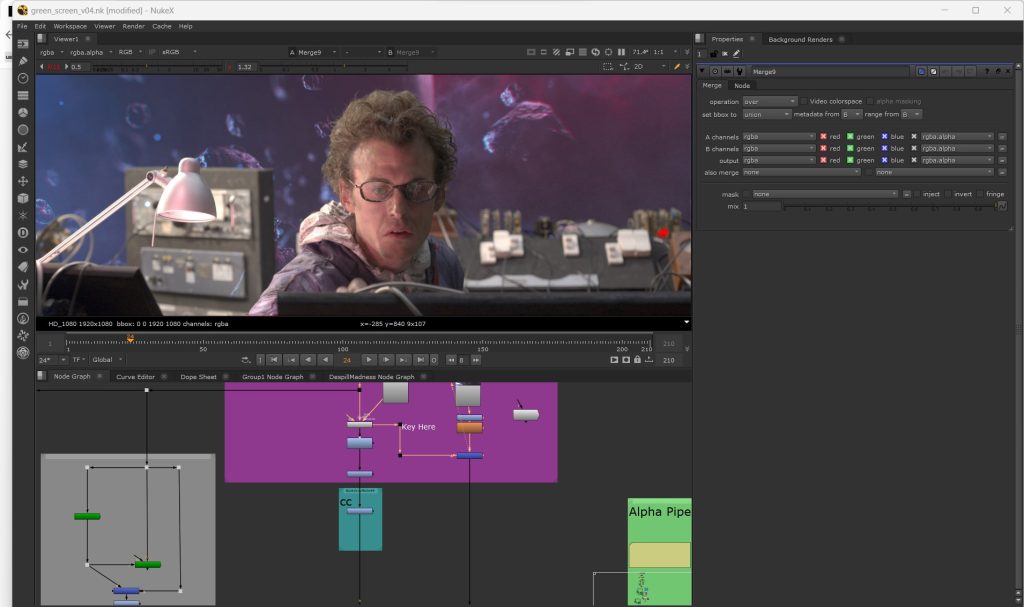Viewport: 1024px width, 607px height.
Task: Open the Time nodes clock icon
Action: tap(23, 78)
